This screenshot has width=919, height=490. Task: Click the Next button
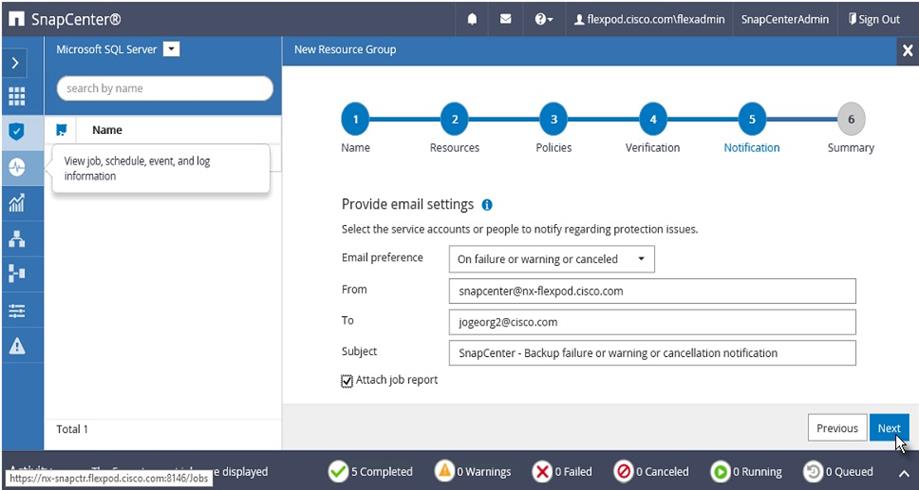889,428
